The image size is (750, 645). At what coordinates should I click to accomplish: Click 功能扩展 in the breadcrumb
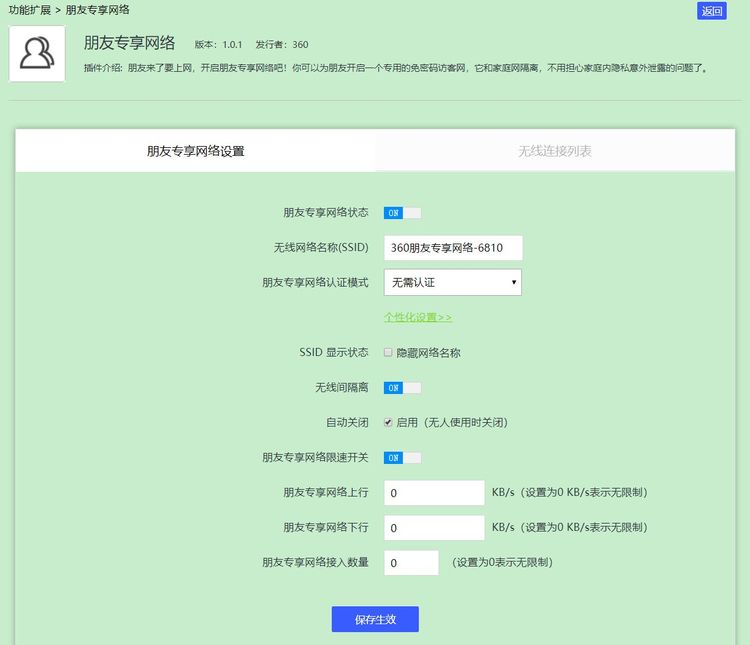tap(30, 10)
